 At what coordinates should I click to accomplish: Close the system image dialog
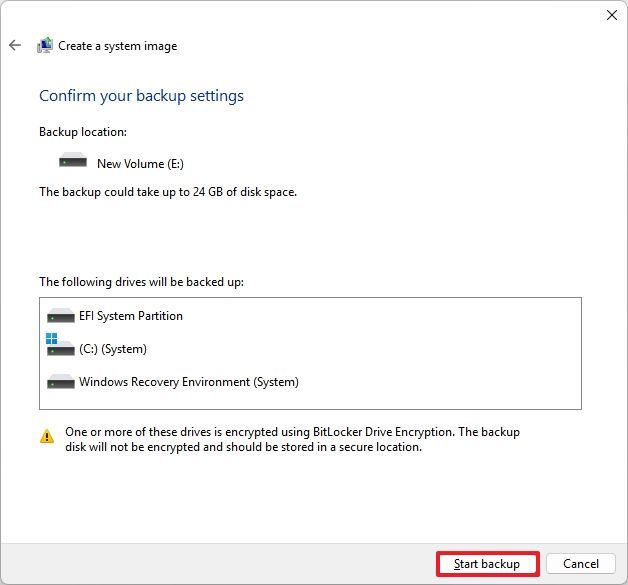pos(612,15)
